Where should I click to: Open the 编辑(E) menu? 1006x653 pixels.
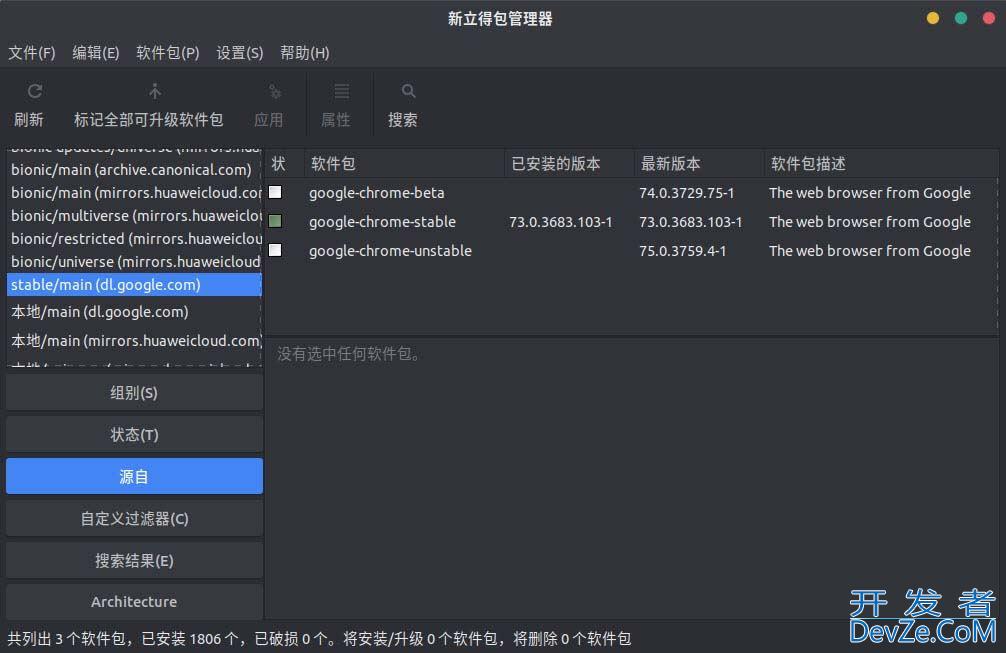click(96, 53)
